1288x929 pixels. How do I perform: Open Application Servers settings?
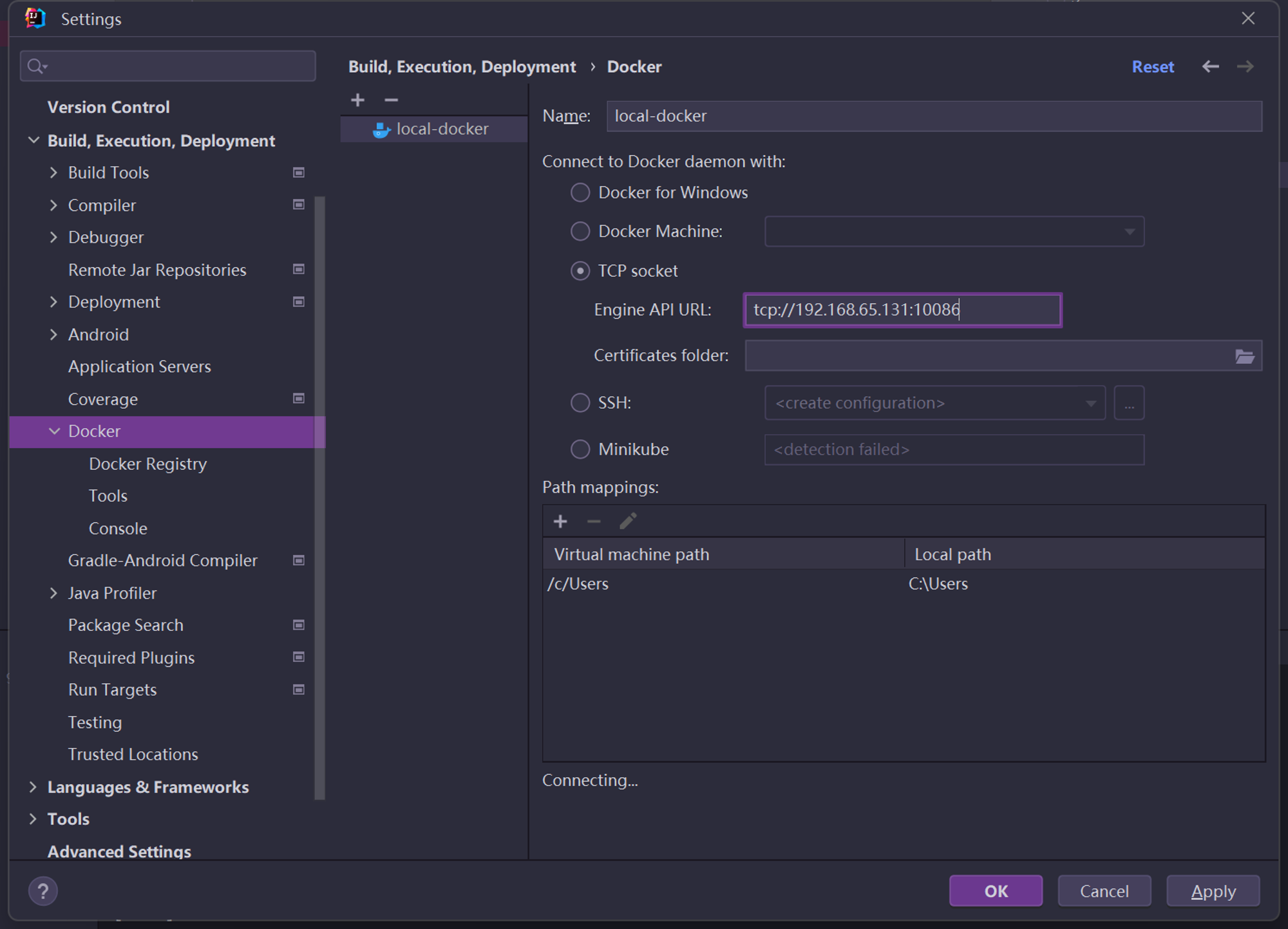140,367
